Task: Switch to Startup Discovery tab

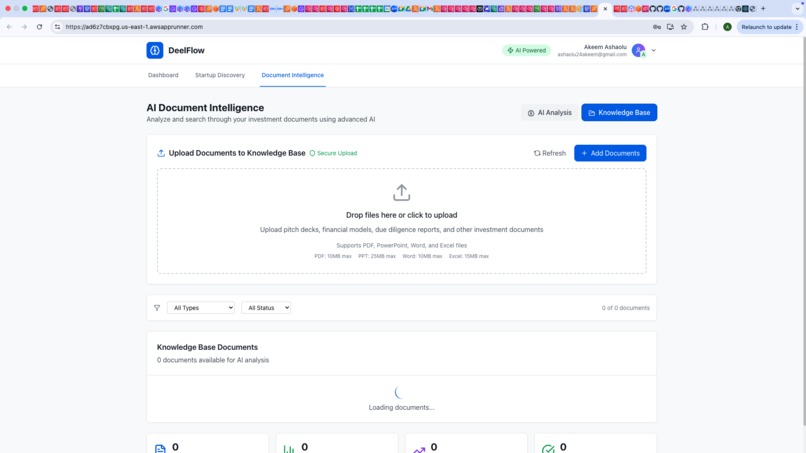Action: pos(220,75)
